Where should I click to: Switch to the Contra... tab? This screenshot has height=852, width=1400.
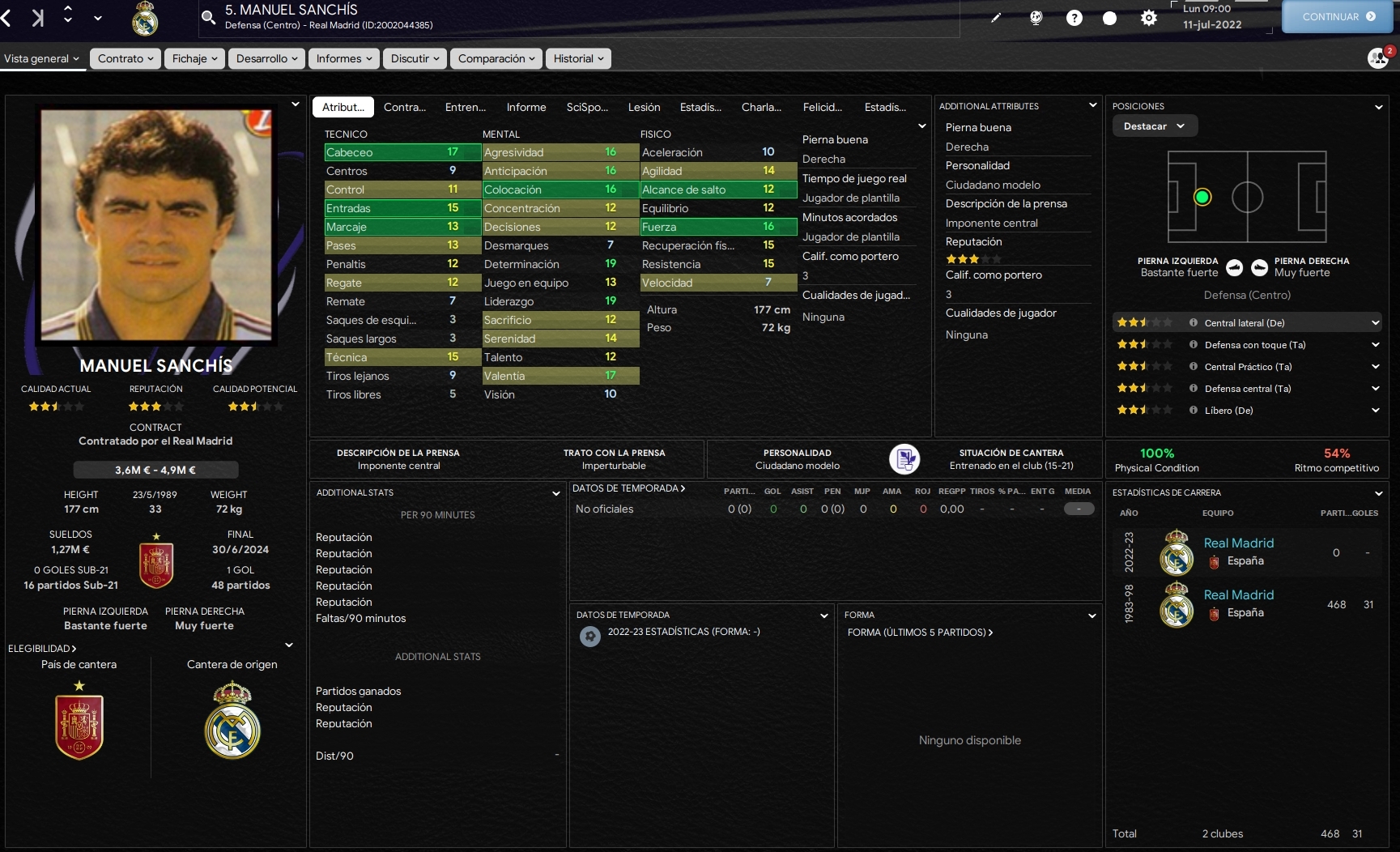(x=405, y=107)
